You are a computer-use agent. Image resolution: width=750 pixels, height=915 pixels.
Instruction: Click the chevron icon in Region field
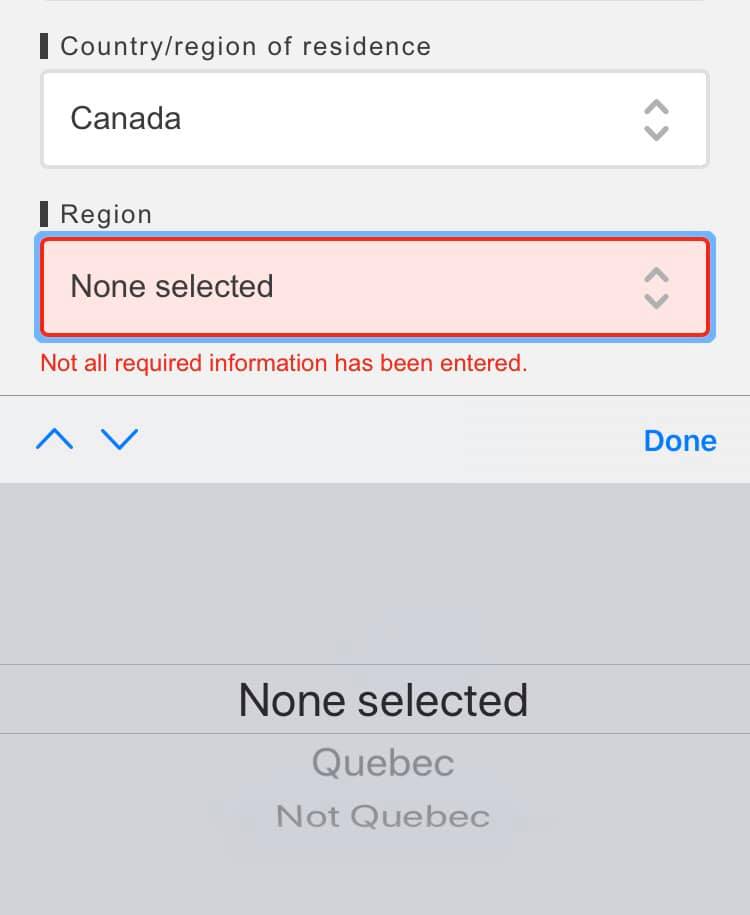656,288
